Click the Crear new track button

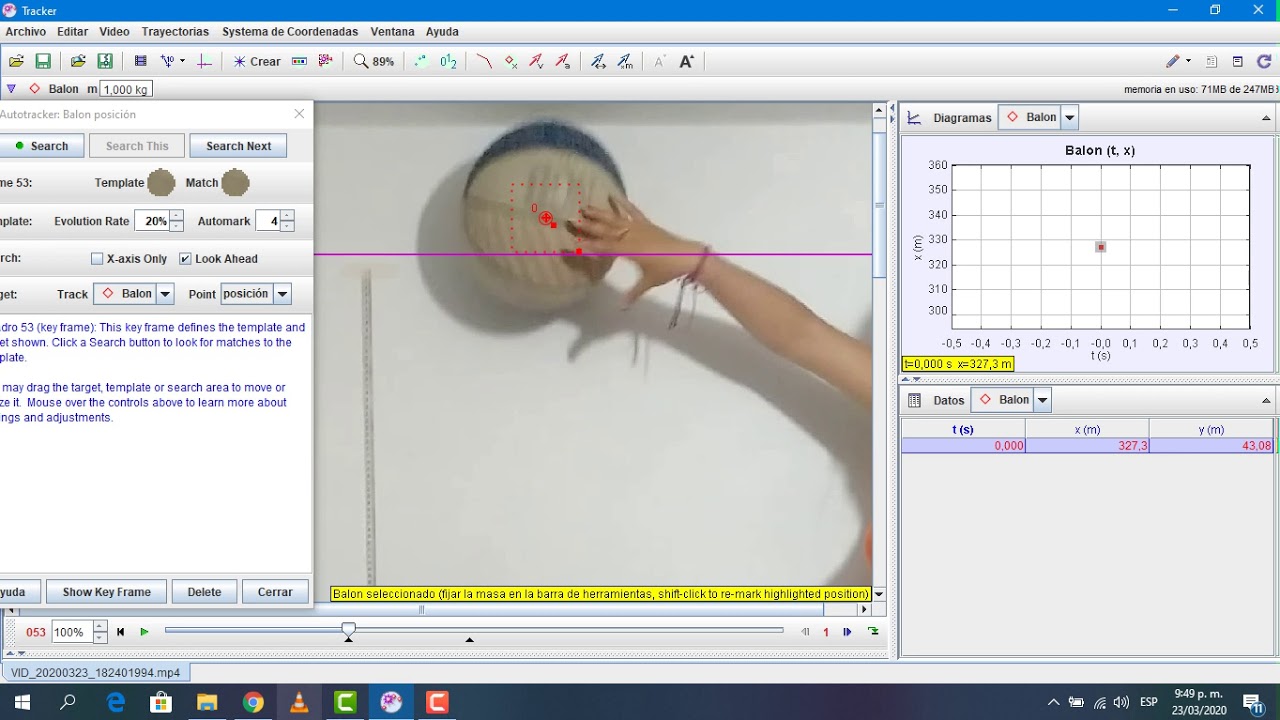[257, 61]
